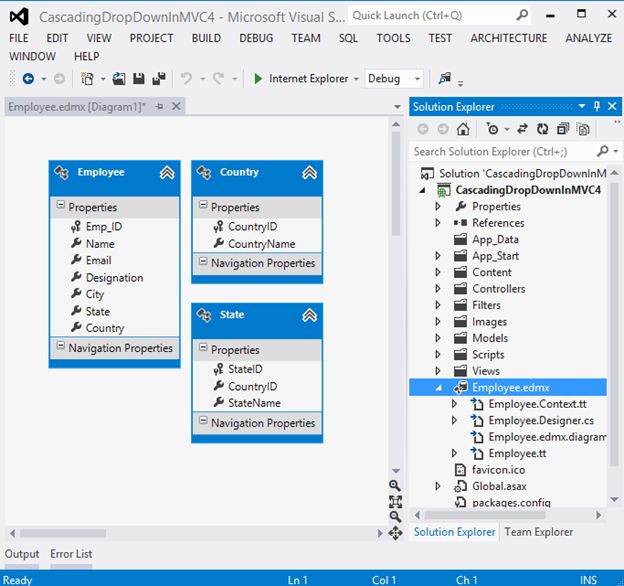Click the New Project toolbar icon

(x=87, y=79)
